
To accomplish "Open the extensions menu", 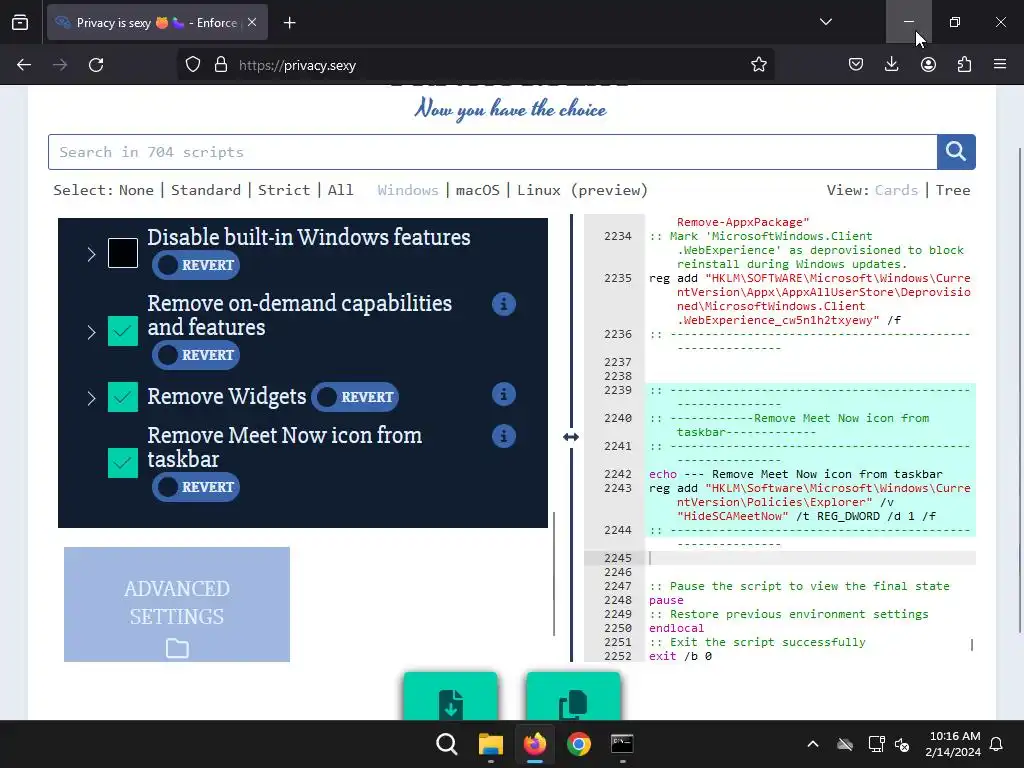I will (x=964, y=65).
